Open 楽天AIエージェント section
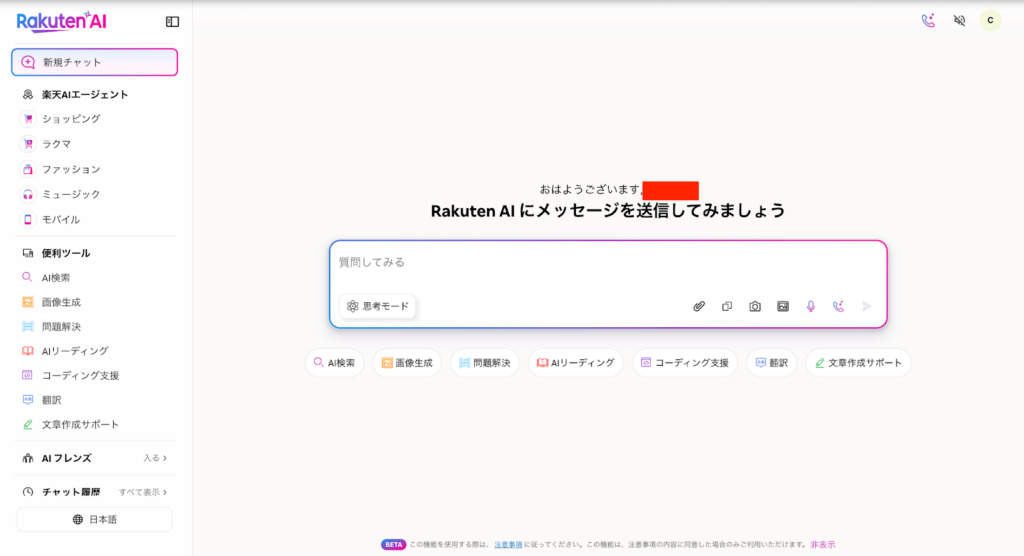The image size is (1024, 556). (x=85, y=94)
